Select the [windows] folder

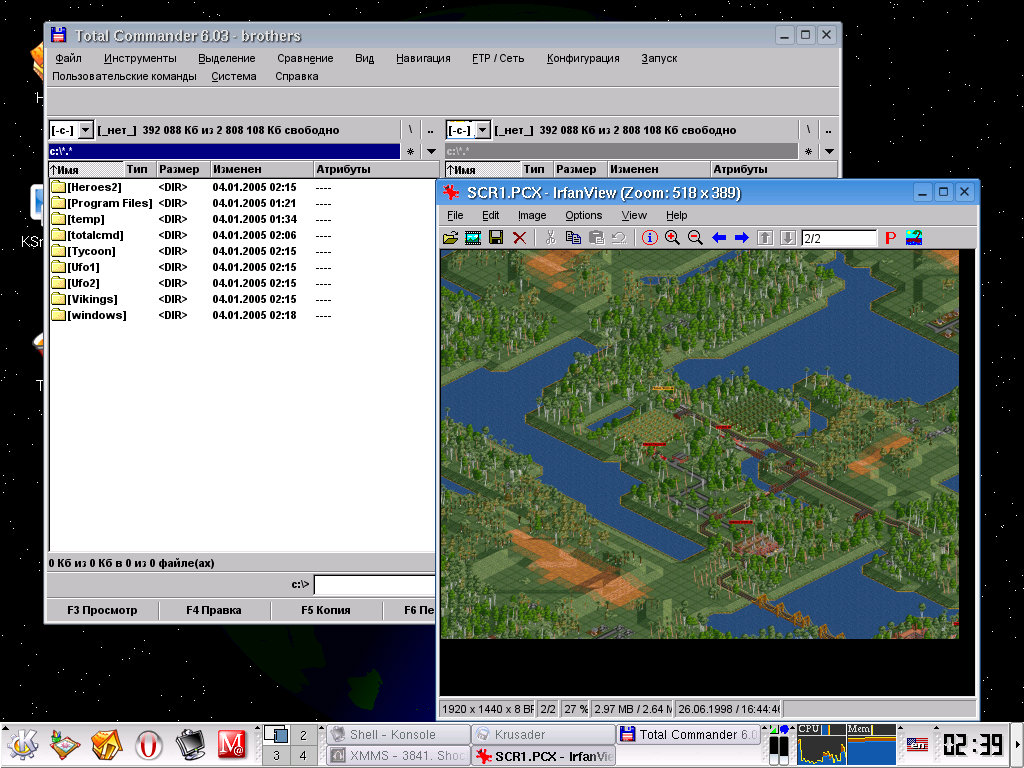click(x=89, y=315)
